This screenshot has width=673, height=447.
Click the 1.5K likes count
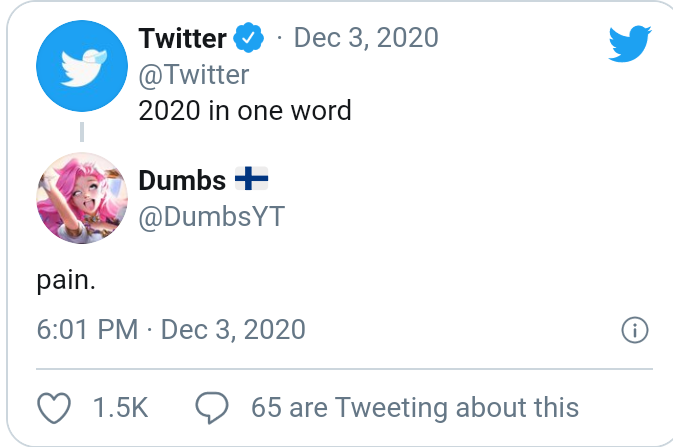coord(120,408)
